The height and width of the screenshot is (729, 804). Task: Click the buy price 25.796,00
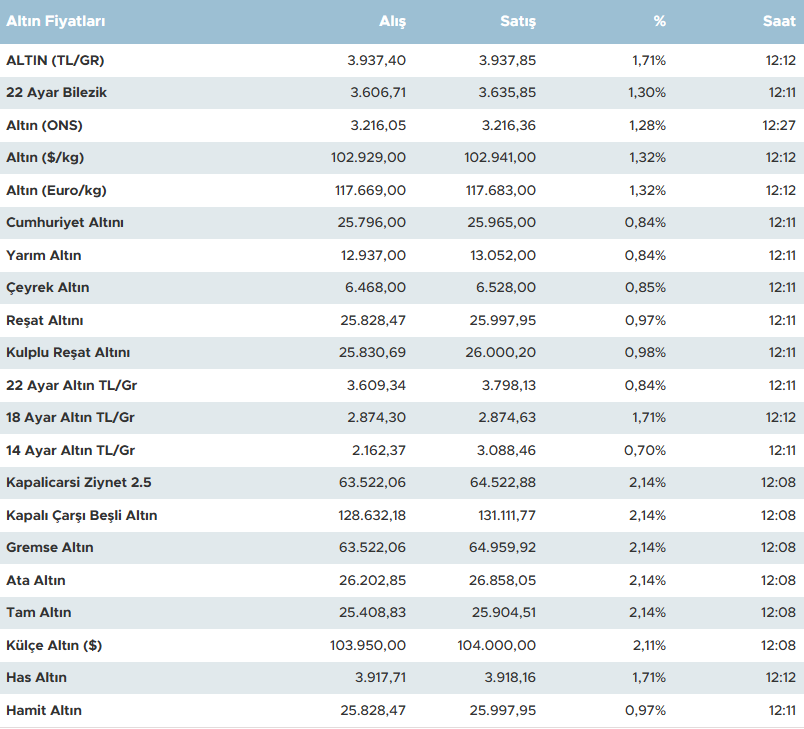(371, 223)
